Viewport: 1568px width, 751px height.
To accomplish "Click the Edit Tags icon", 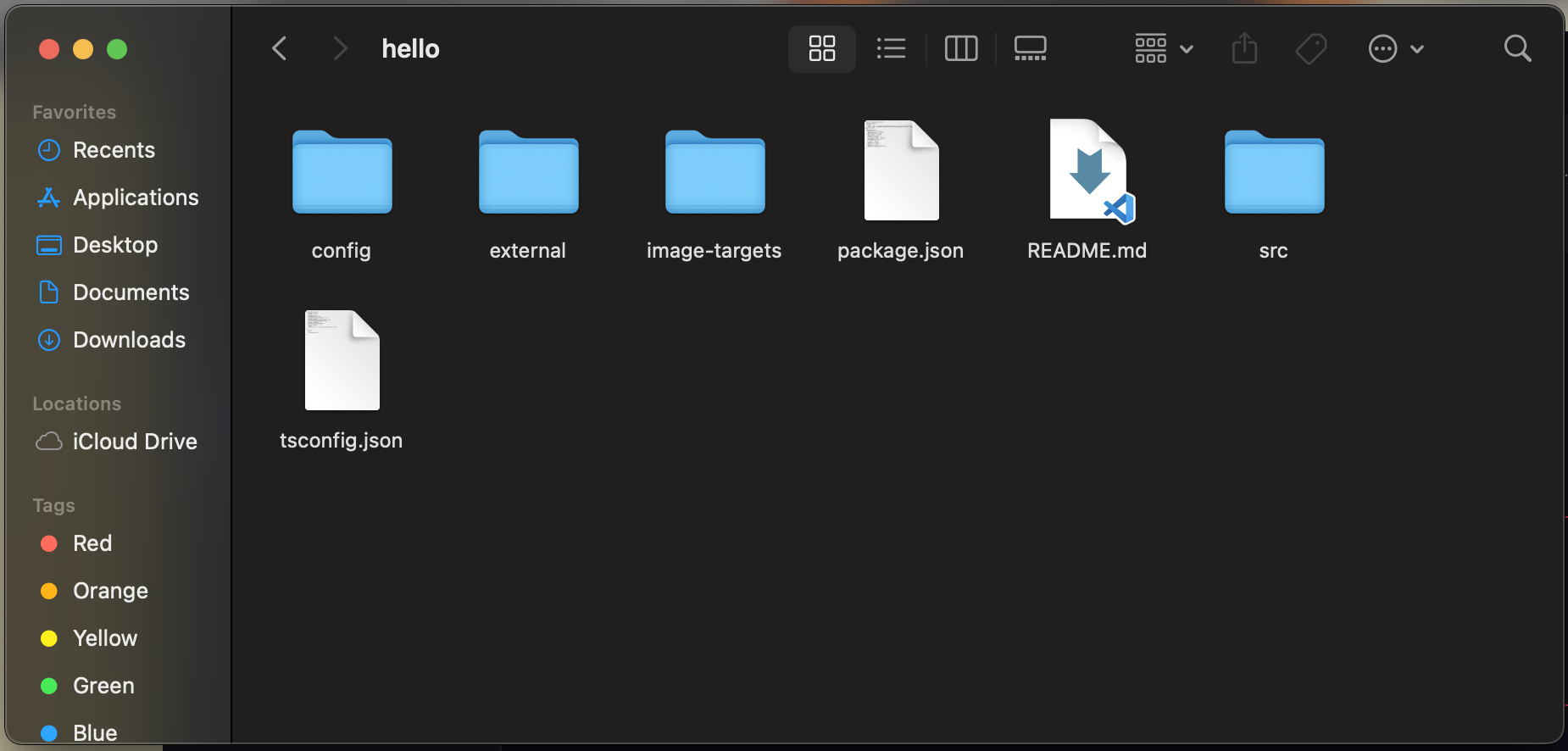I will pos(1311,48).
